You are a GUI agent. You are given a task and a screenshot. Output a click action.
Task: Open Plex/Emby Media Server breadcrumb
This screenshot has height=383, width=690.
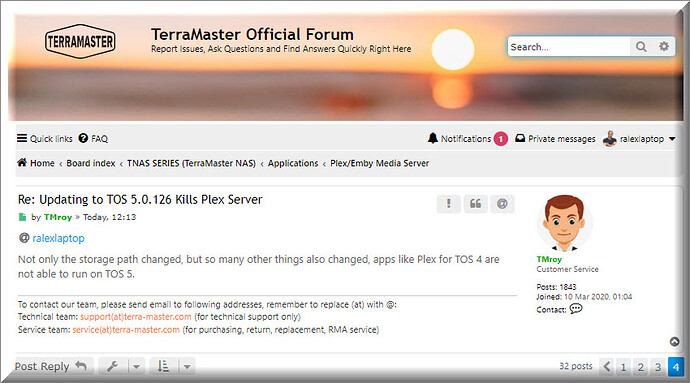(x=380, y=163)
